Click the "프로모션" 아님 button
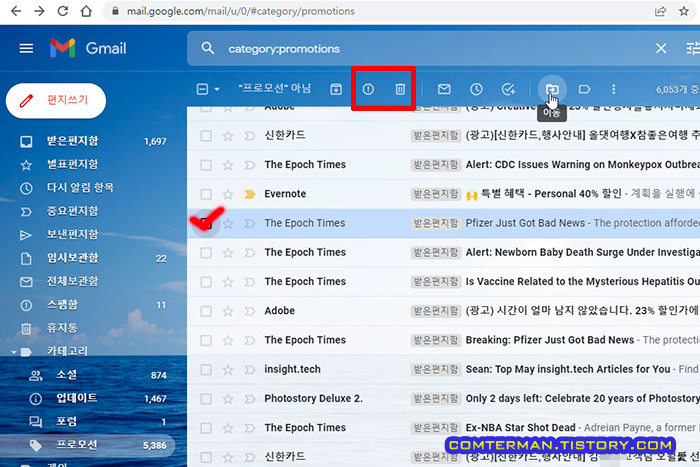The height and width of the screenshot is (467, 700). tap(275, 88)
